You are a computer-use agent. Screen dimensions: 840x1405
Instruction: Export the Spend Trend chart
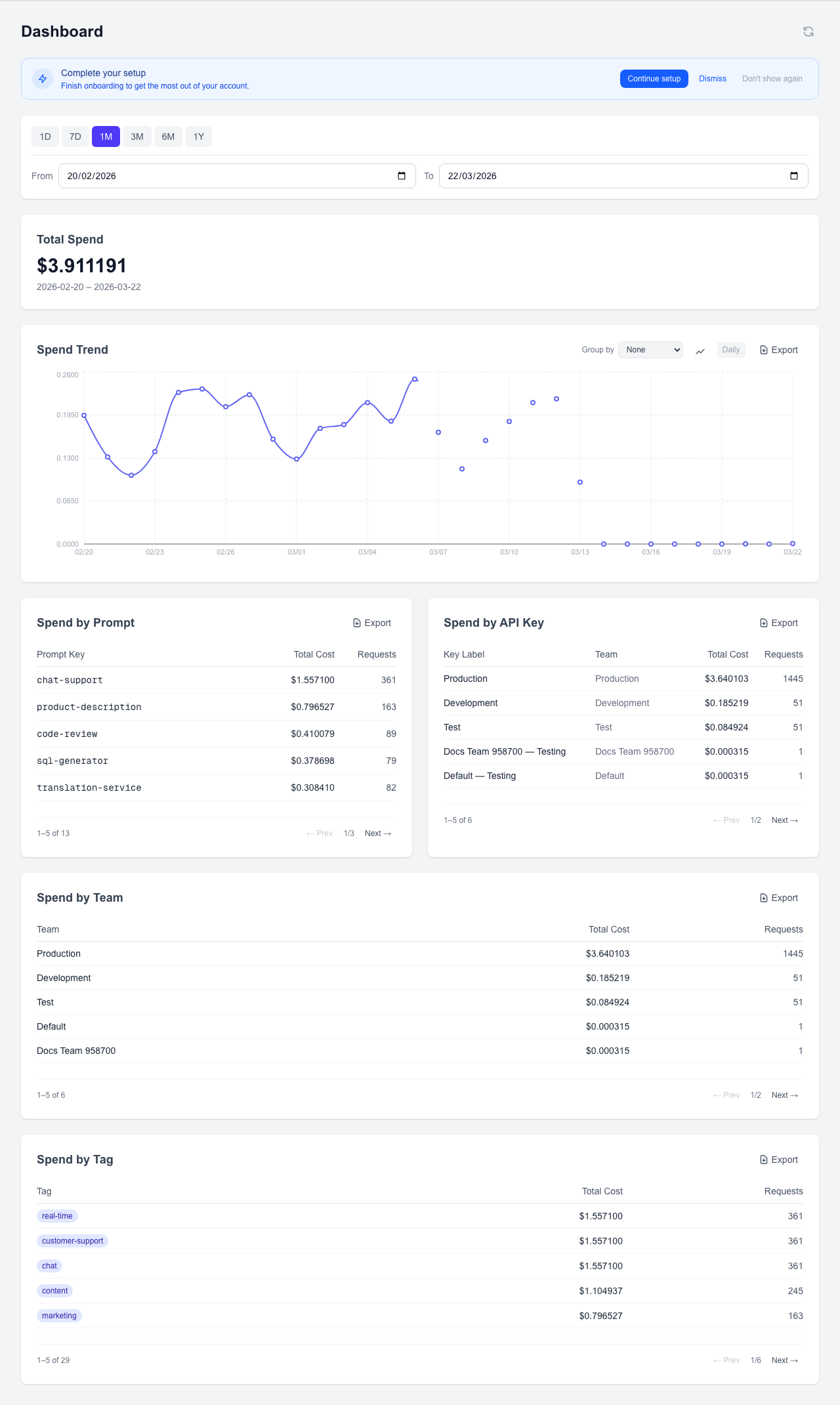coord(778,350)
